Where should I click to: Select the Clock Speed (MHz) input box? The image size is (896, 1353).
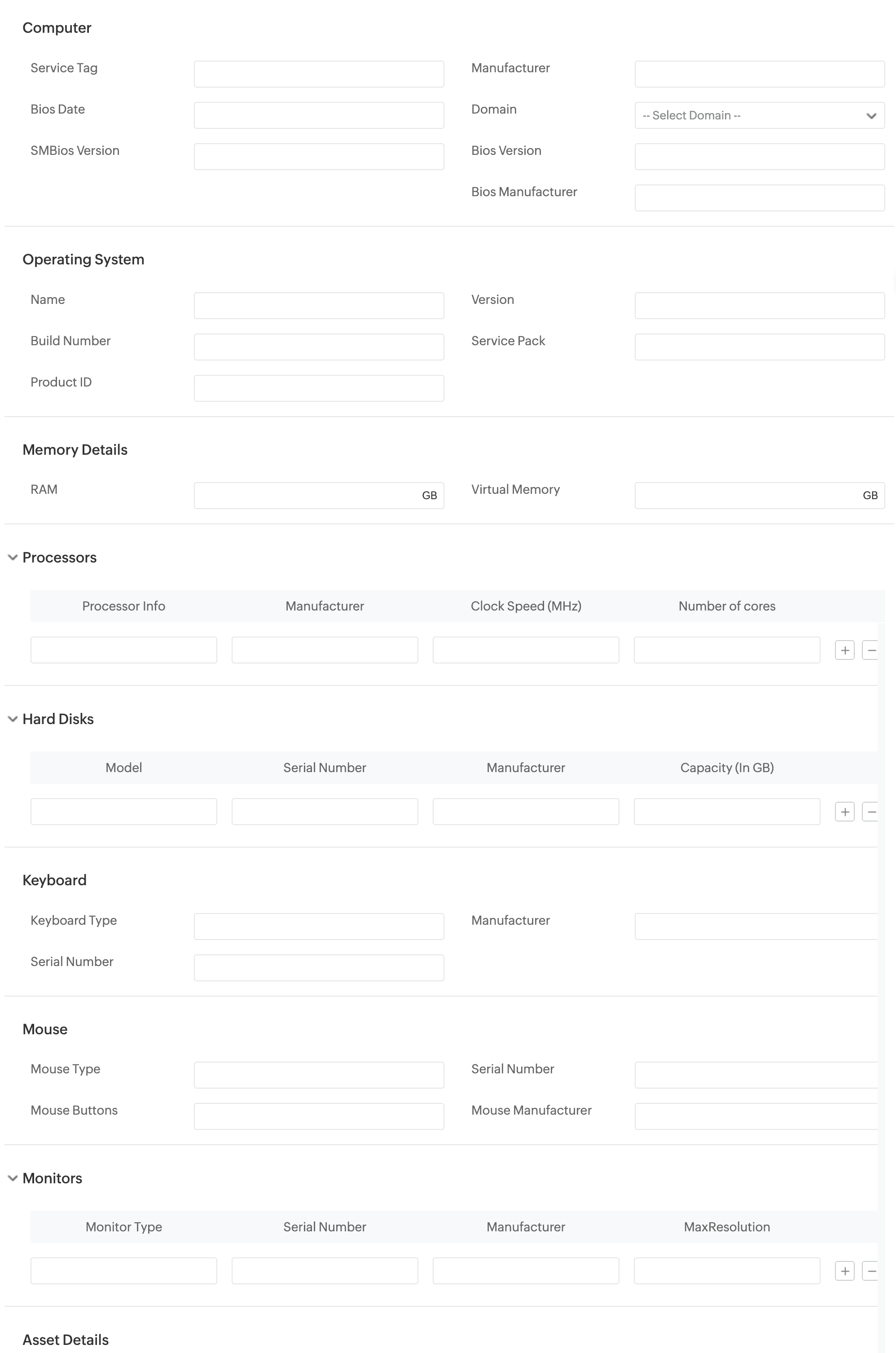(526, 650)
